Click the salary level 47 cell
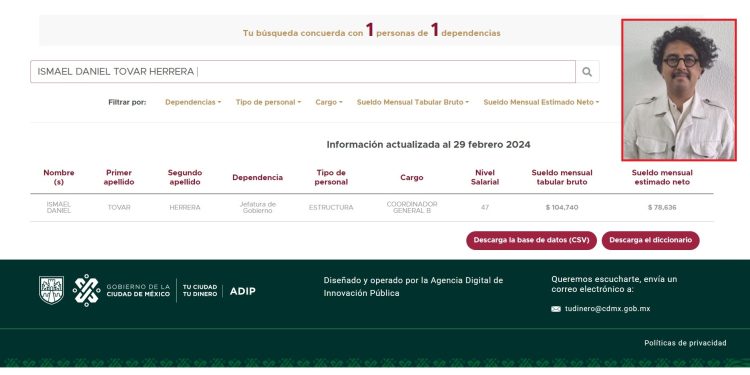The width and height of the screenshot is (750, 375). (x=485, y=208)
